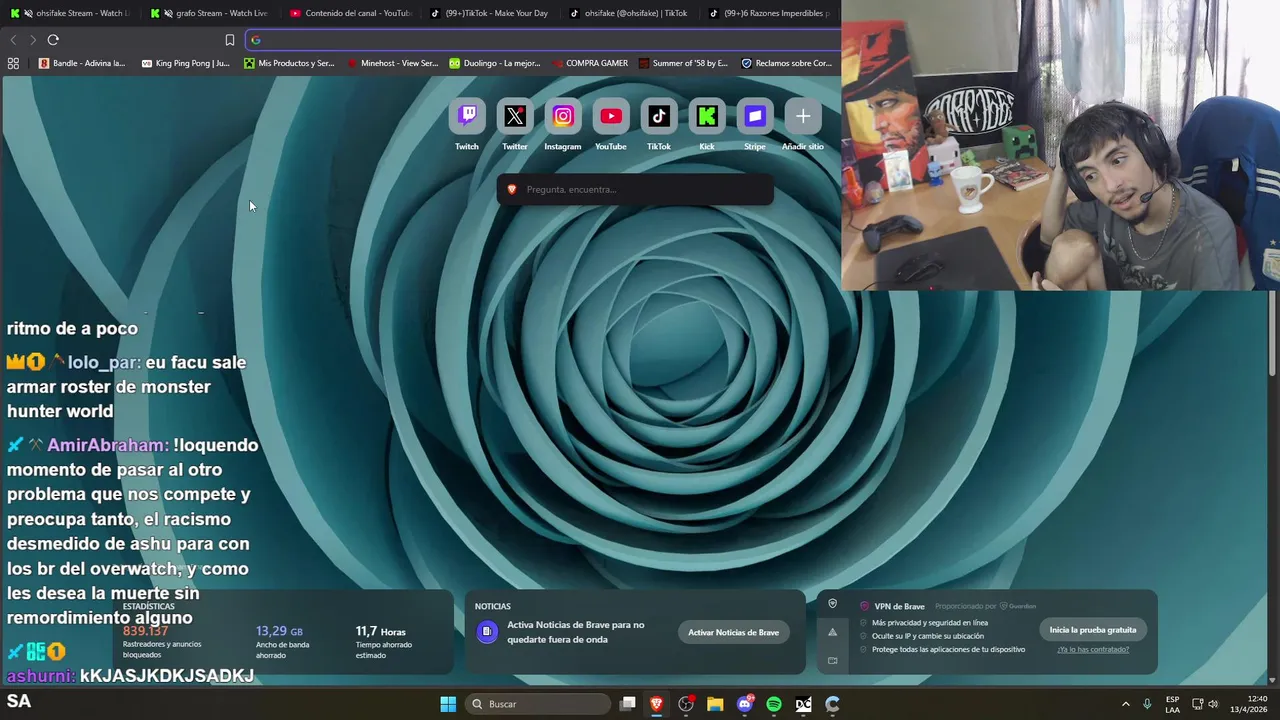Open King Ping Pong bookmark
This screenshot has height=720, width=1280.
[x=186, y=63]
